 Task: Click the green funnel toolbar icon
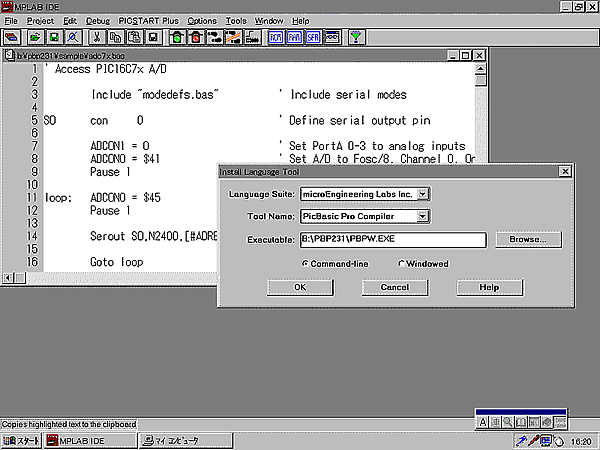357,38
